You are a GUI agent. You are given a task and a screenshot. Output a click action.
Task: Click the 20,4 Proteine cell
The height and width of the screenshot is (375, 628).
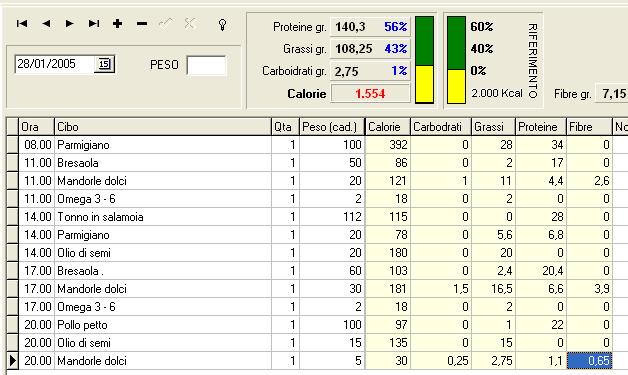click(541, 271)
